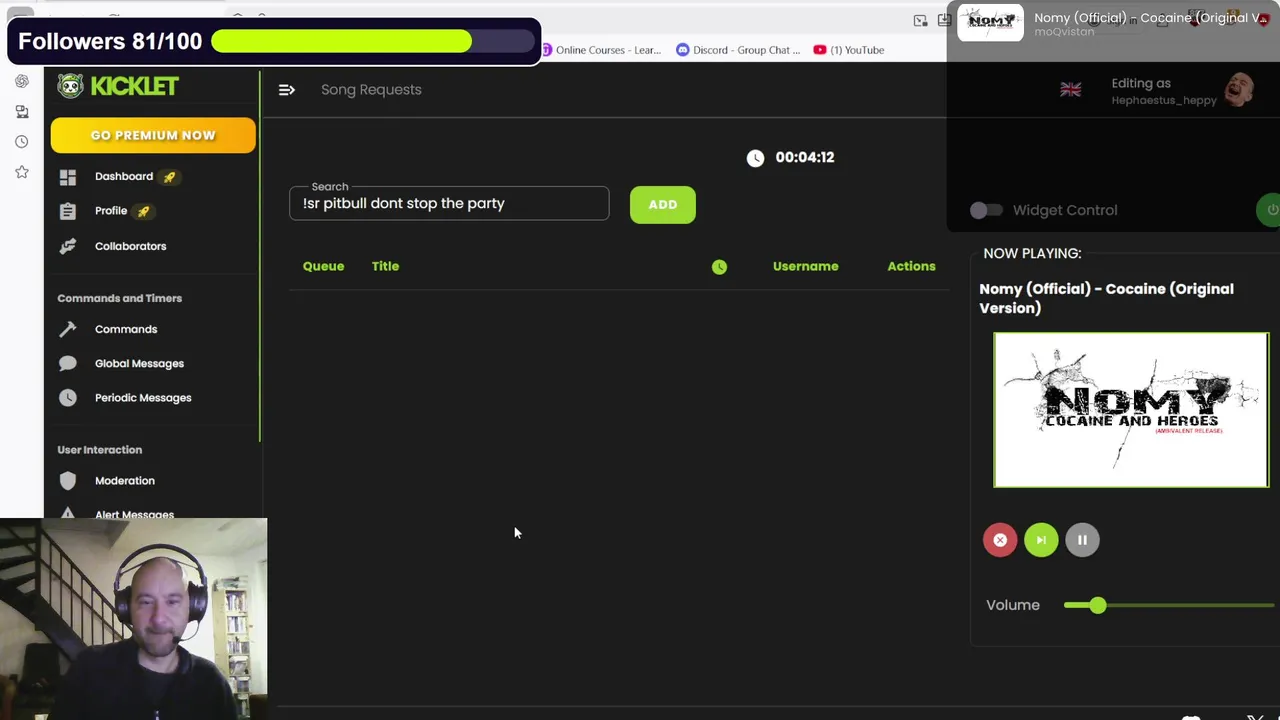
Task: Click the Actions column header
Action: point(911,266)
